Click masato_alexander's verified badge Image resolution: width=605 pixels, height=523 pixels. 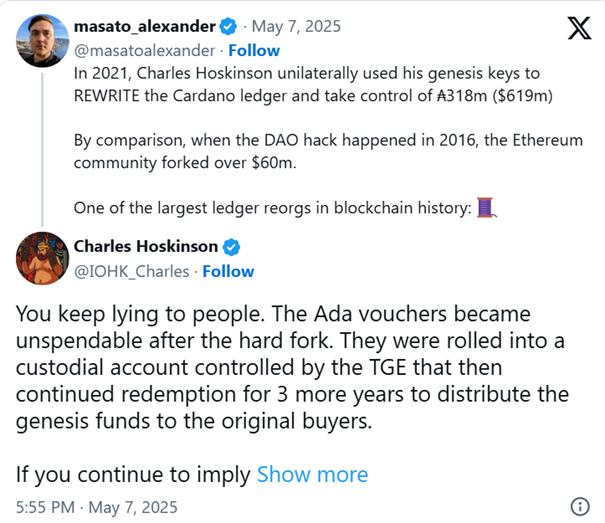[x=228, y=27]
